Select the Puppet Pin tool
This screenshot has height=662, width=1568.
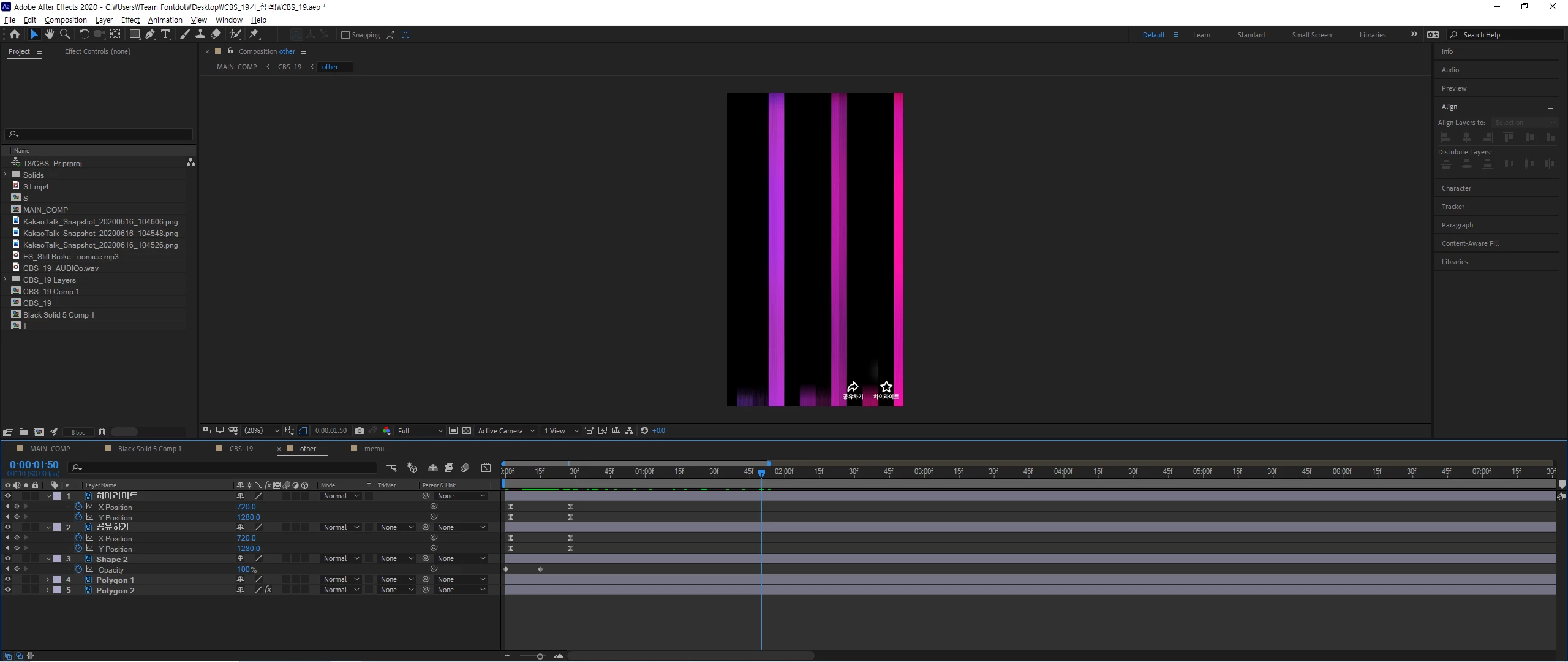[254, 34]
